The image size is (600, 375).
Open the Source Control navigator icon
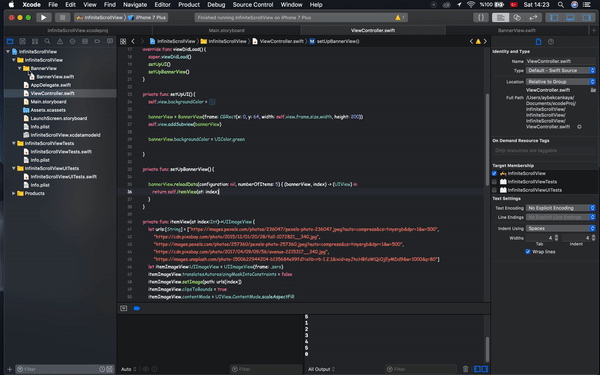[x=23, y=41]
